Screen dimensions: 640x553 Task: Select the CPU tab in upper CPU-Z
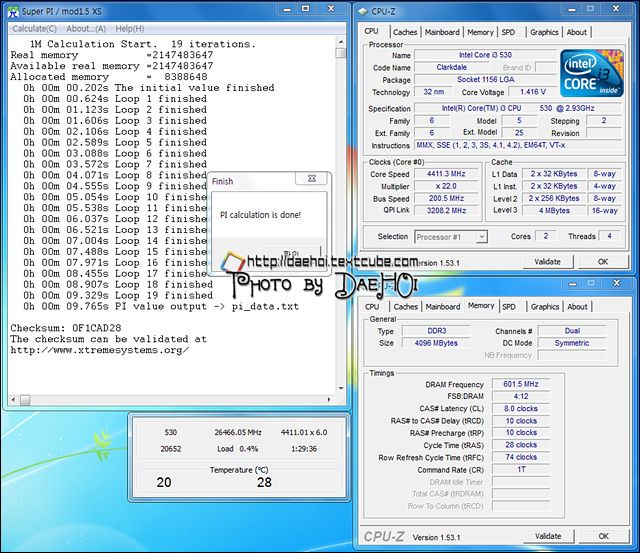coord(371,31)
